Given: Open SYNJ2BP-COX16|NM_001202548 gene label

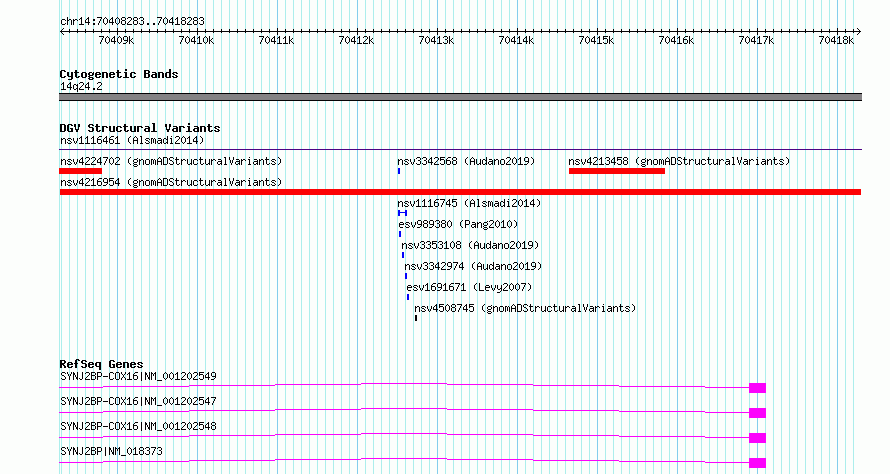Looking at the screenshot, I should click(138, 426).
